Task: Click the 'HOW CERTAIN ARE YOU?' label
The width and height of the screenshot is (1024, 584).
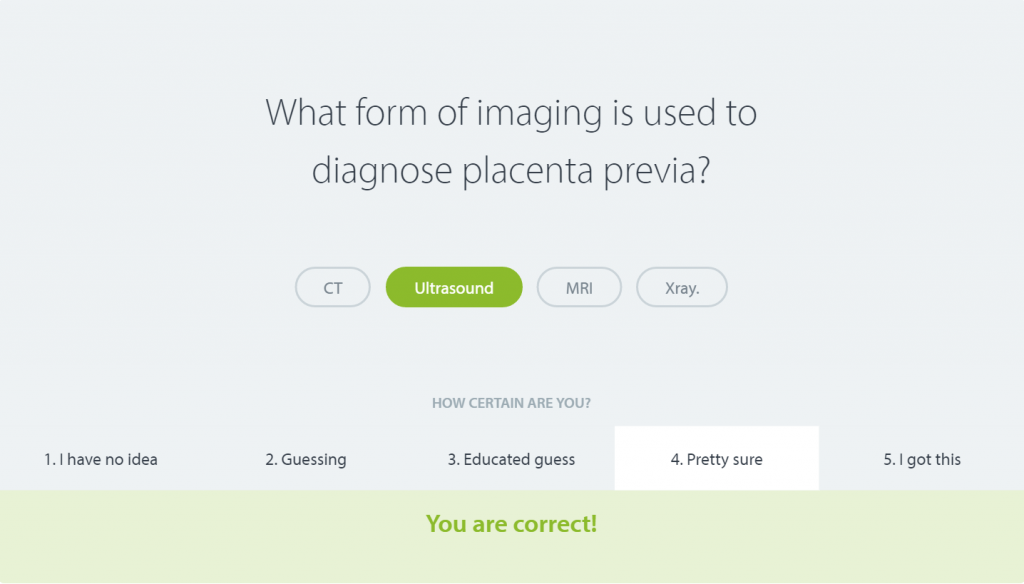Action: [x=511, y=403]
